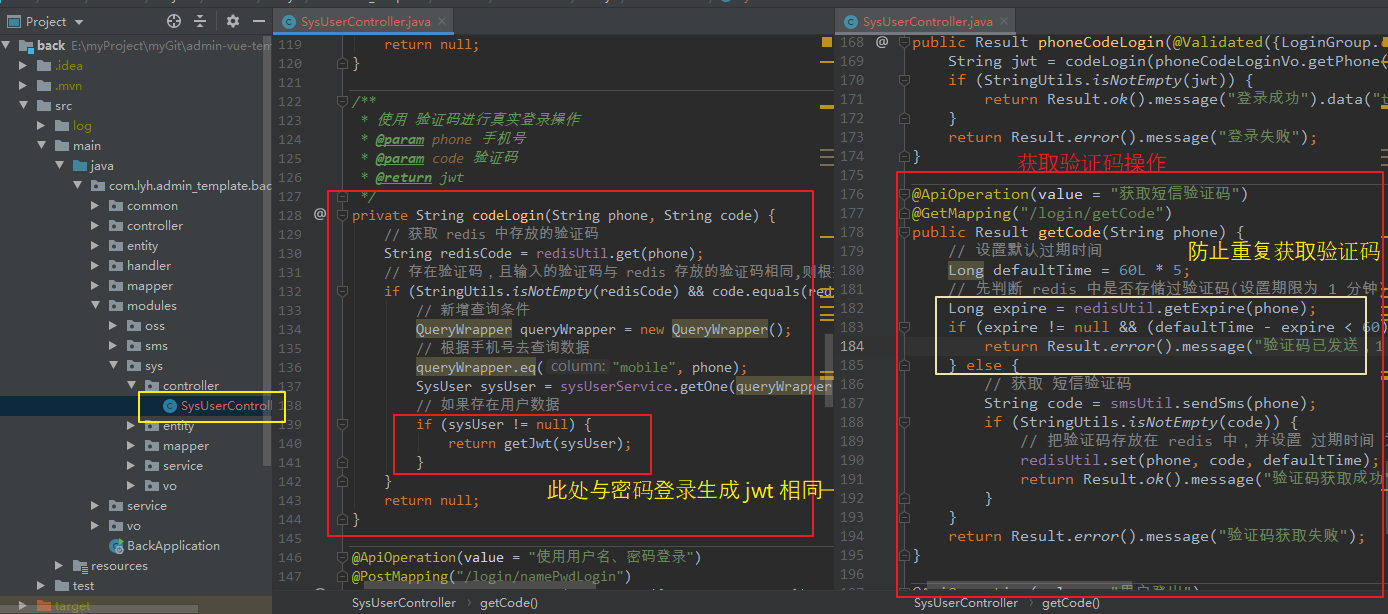Click the oss package folder icon
The width and height of the screenshot is (1388, 614).
click(134, 326)
